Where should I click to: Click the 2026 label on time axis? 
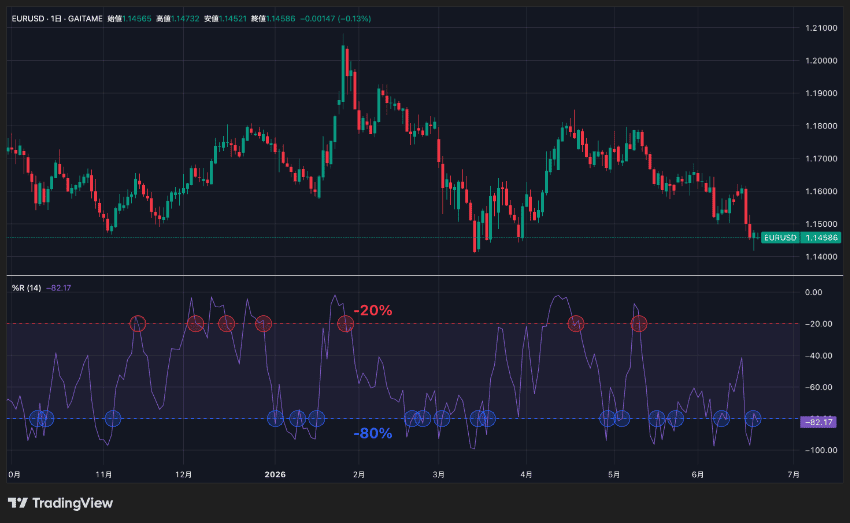point(275,474)
